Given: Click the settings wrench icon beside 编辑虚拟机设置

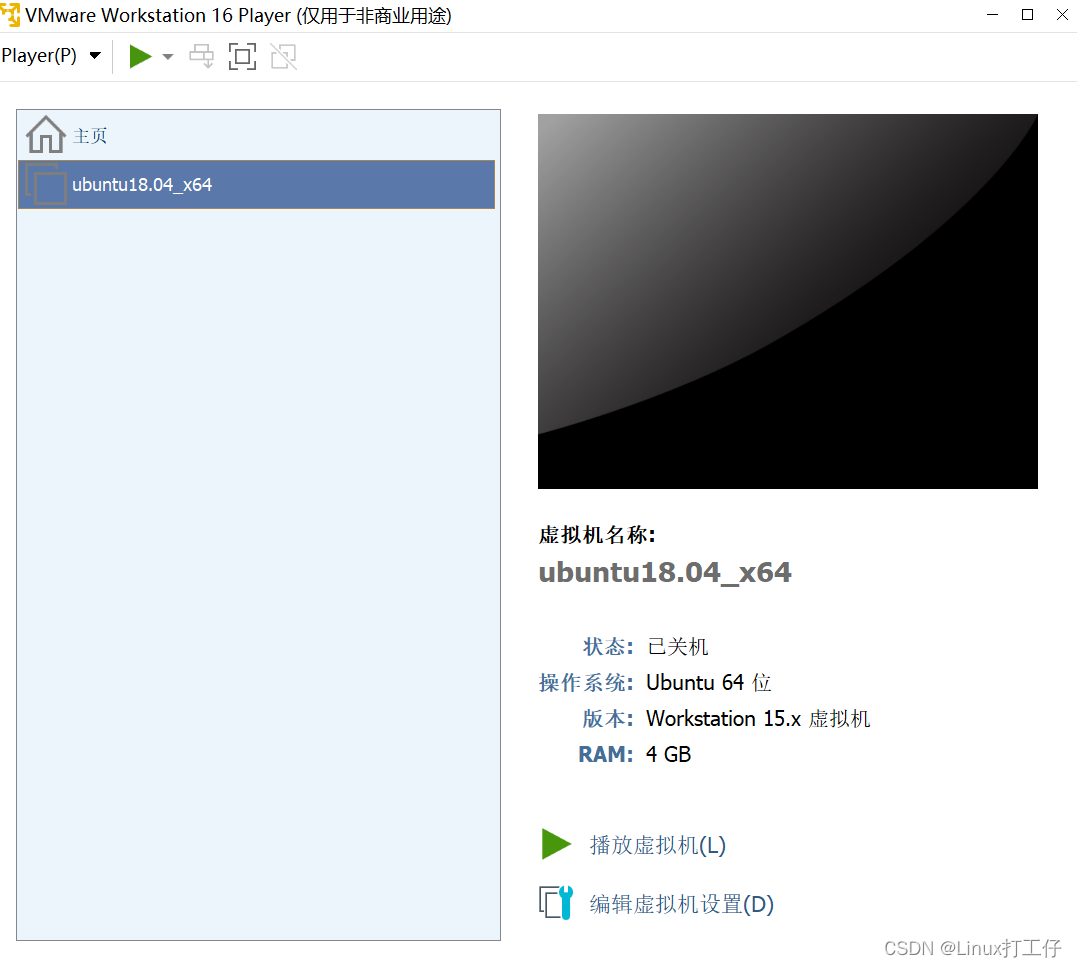Looking at the screenshot, I should pyautogui.click(x=556, y=902).
